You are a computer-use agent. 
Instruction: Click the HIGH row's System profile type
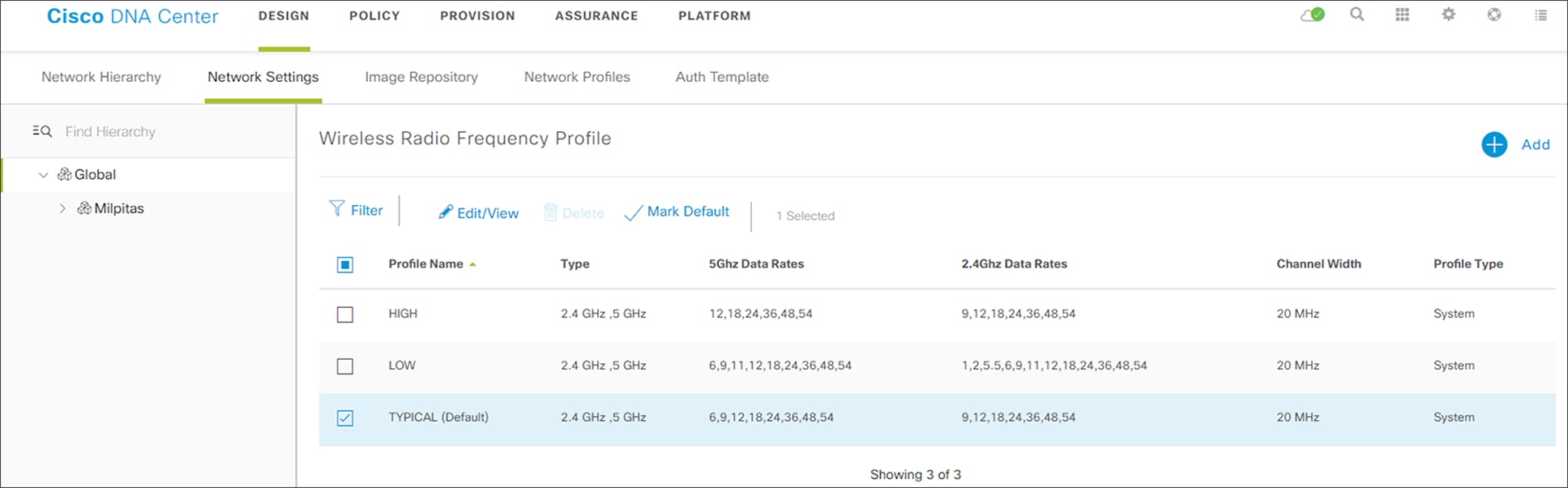(x=1454, y=314)
